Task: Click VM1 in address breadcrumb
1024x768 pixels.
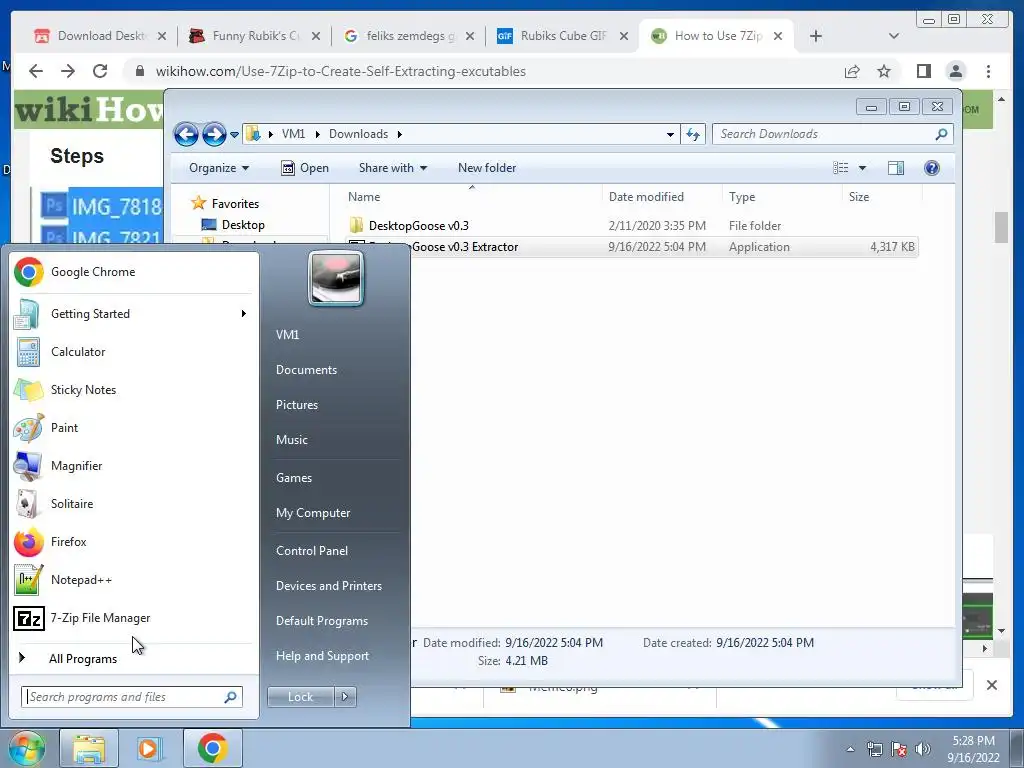Action: [293, 134]
